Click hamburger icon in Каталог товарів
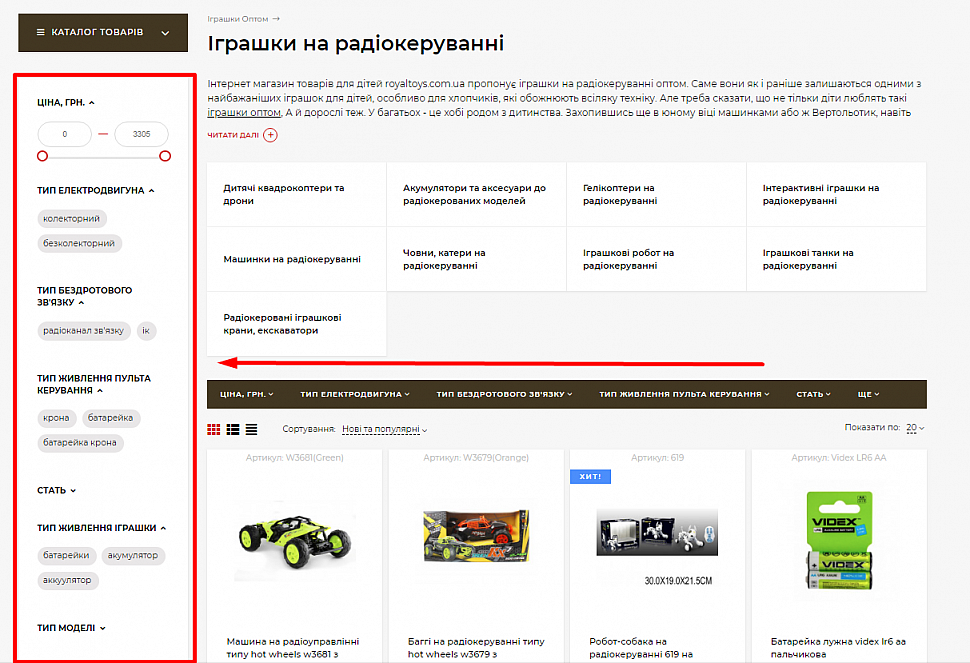The image size is (970, 663). tap(41, 32)
